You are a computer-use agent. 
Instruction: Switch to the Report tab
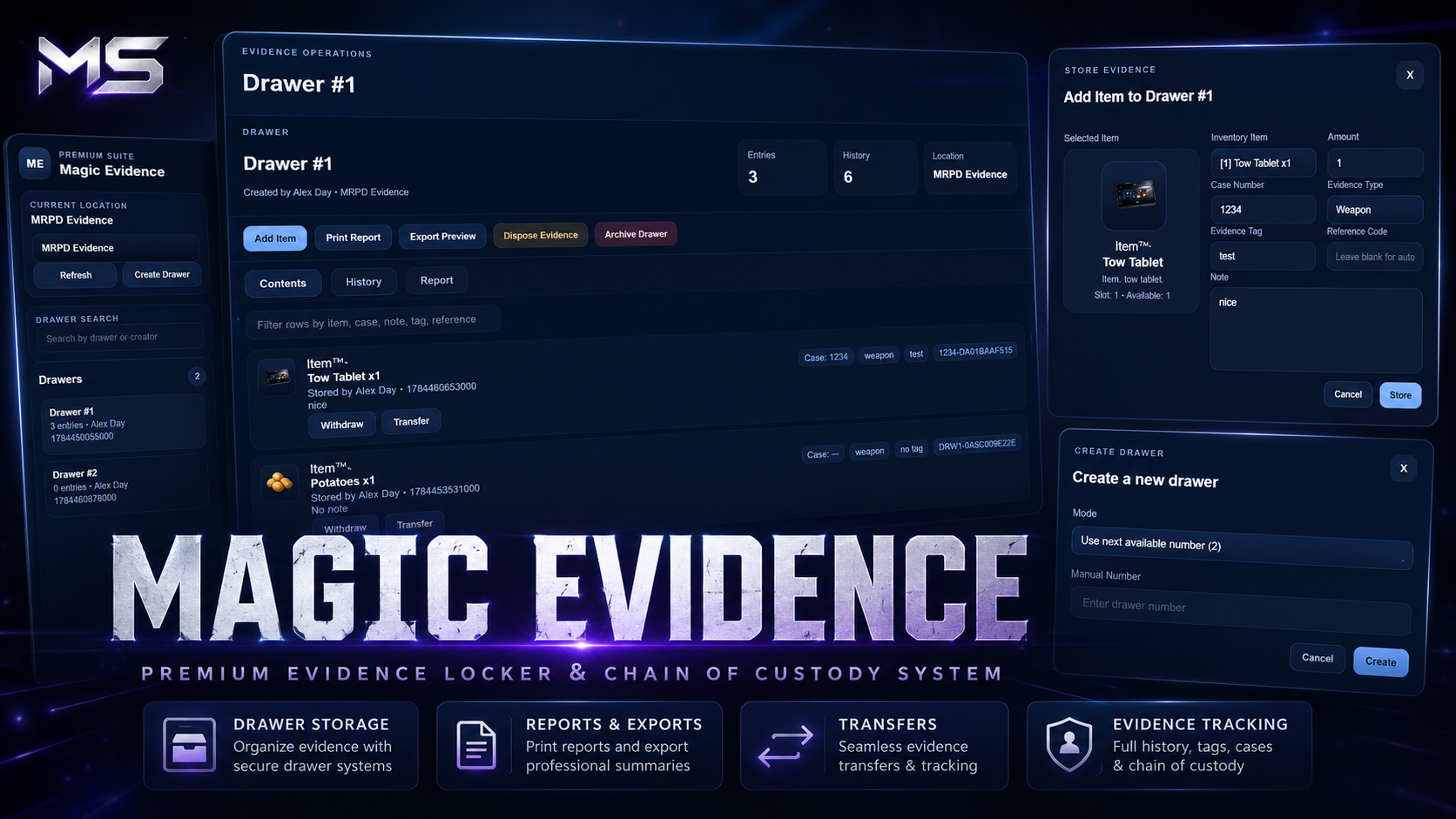pos(436,280)
